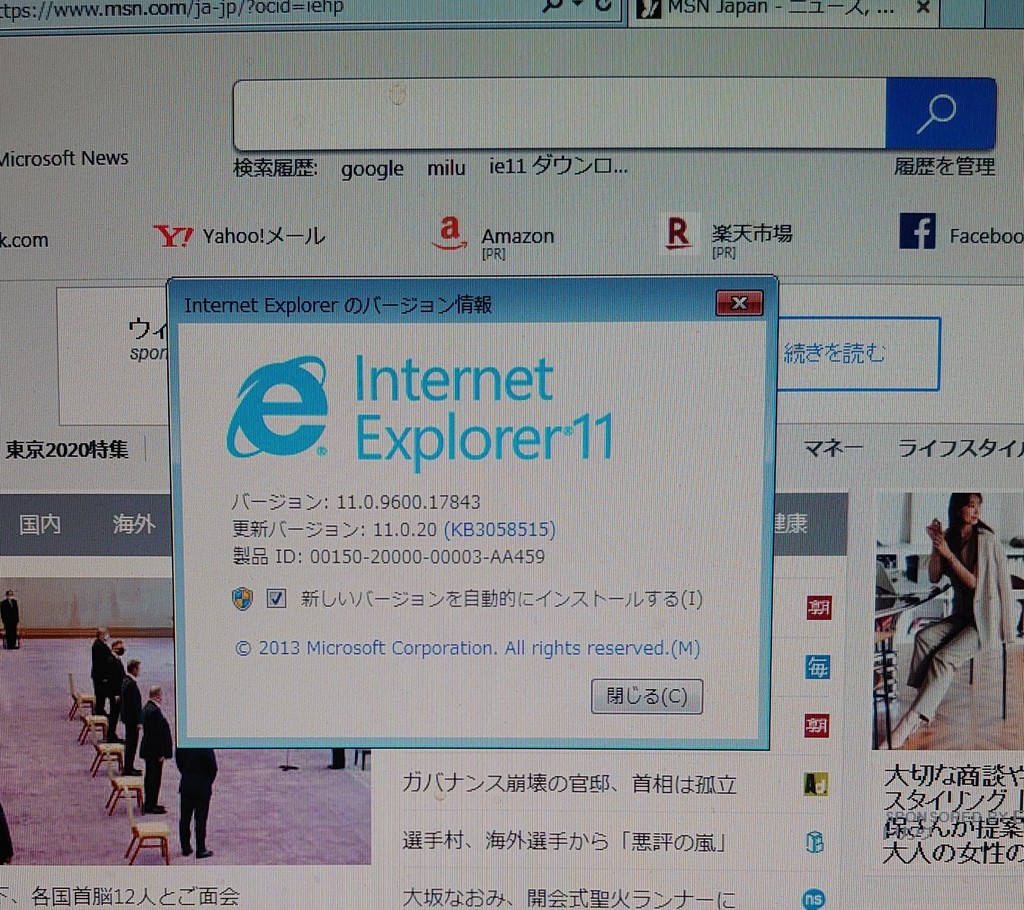This screenshot has height=910, width=1024.
Task: Click the Facebook 'f' logo icon
Action: [918, 231]
